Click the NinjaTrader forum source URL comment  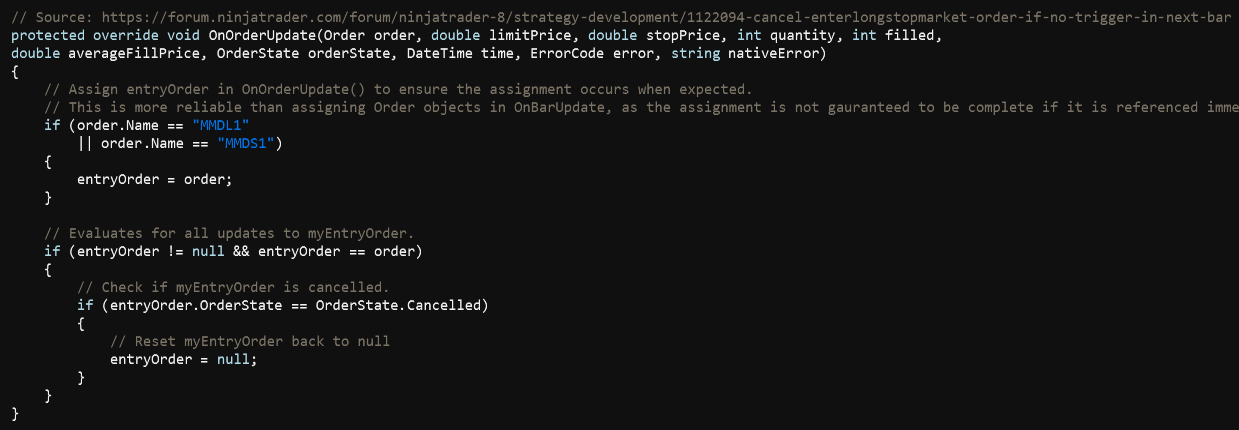coord(620,18)
